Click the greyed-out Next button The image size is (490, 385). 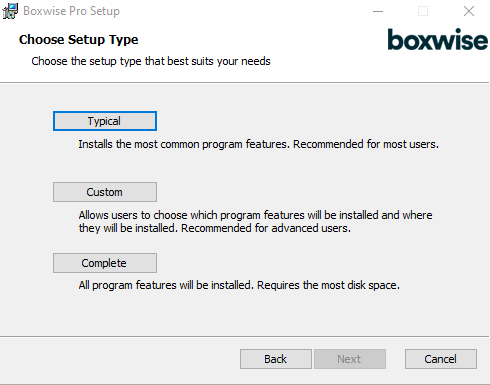(350, 359)
